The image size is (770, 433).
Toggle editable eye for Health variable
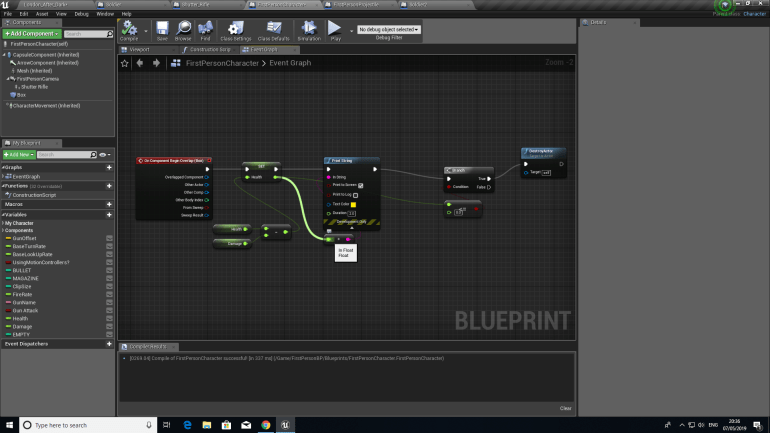click(x=110, y=319)
